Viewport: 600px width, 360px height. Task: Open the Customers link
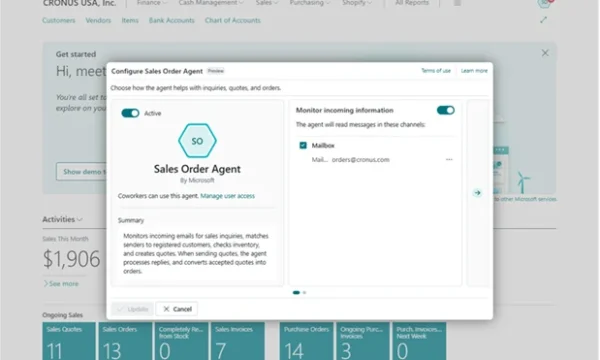click(59, 20)
